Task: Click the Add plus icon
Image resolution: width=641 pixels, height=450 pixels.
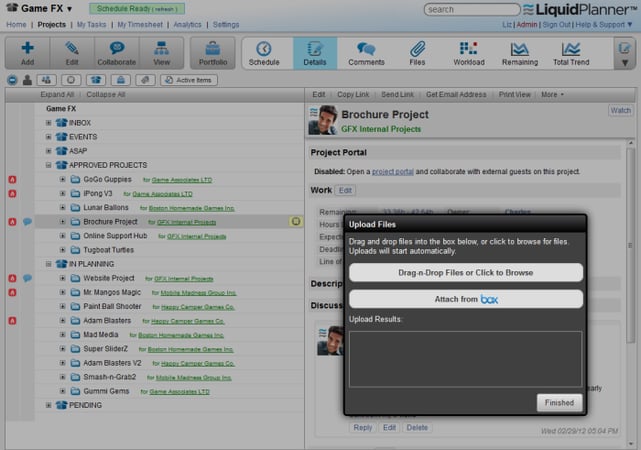Action: point(27,49)
